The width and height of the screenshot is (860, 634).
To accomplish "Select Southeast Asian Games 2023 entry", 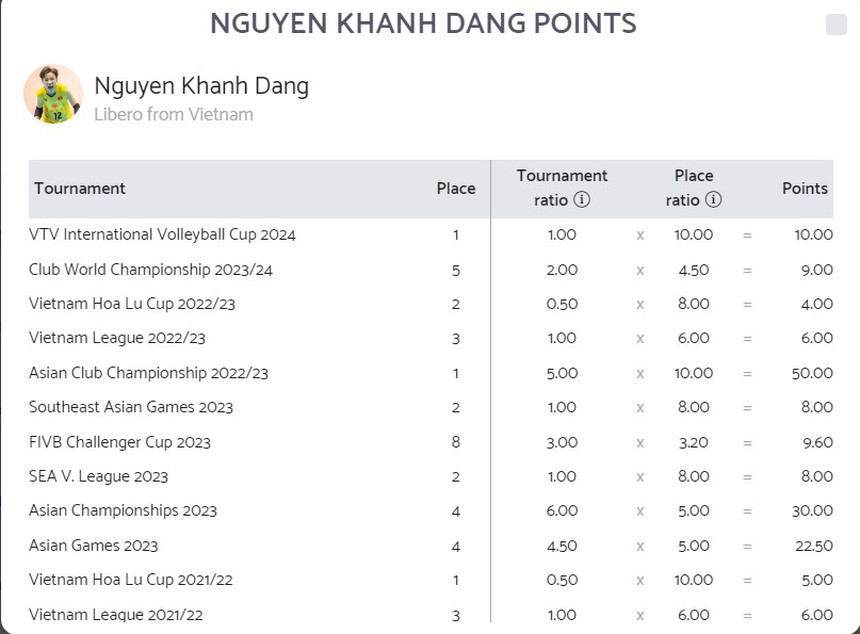I will 131,407.
